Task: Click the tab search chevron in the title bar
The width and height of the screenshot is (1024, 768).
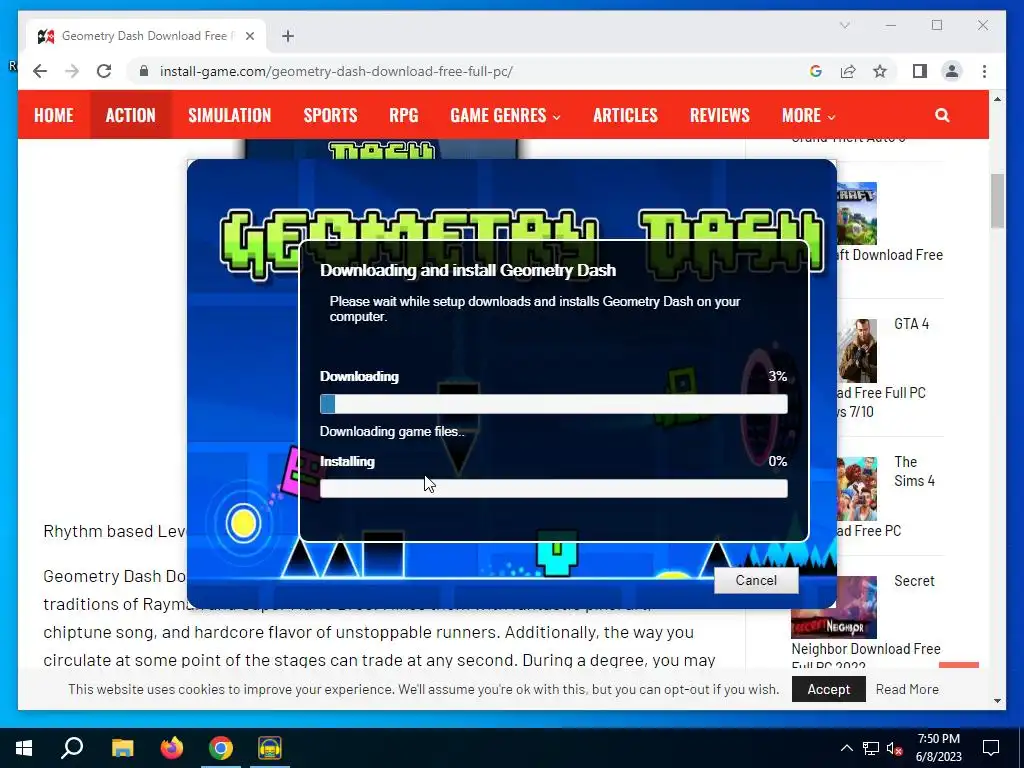Action: tap(844, 25)
